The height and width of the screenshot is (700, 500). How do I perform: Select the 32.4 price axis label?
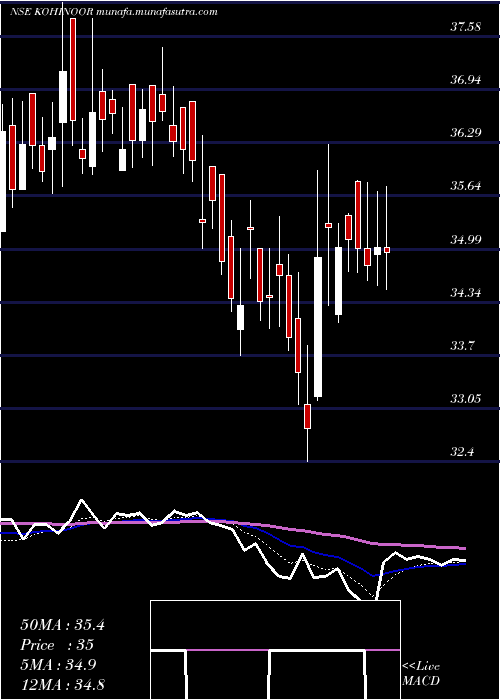tap(462, 452)
